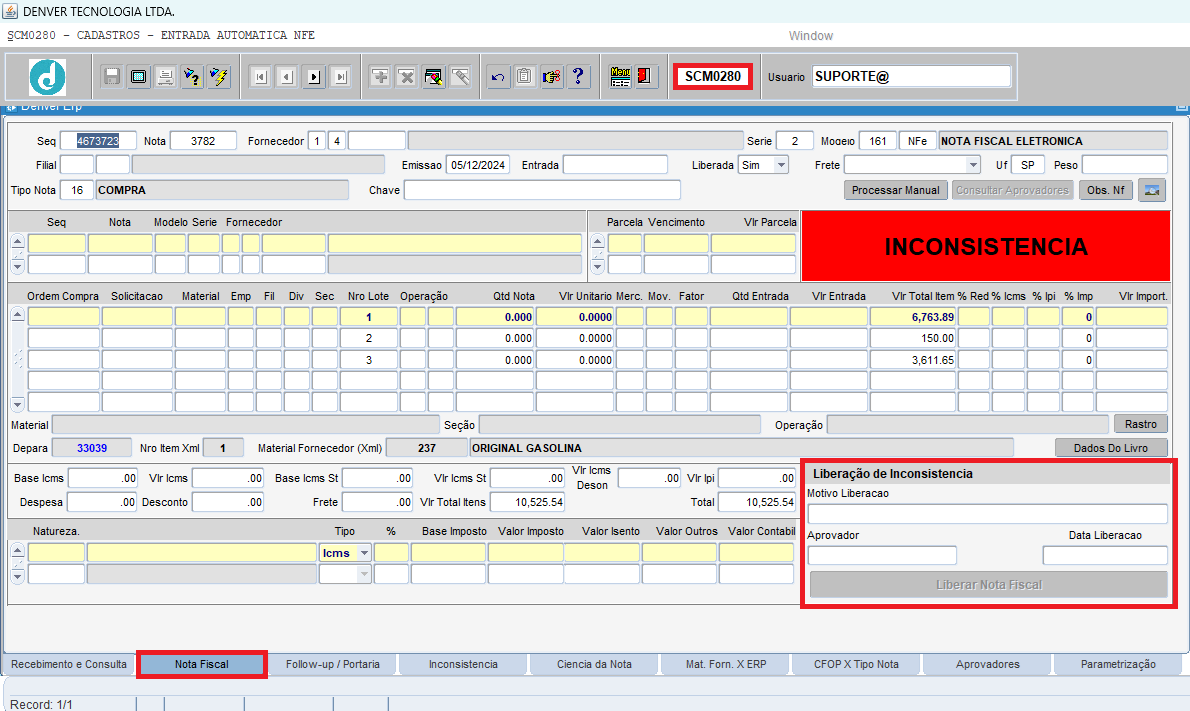The width and height of the screenshot is (1190, 711).
Task: Go to the next record
Action: [x=313, y=77]
